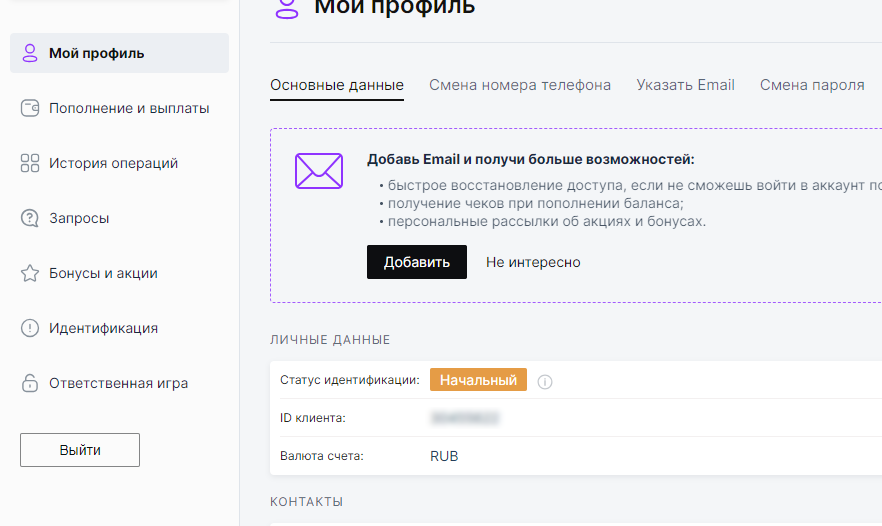Click the Добавь Email banner heading
The width and height of the screenshot is (882, 526).
[x=530, y=160]
